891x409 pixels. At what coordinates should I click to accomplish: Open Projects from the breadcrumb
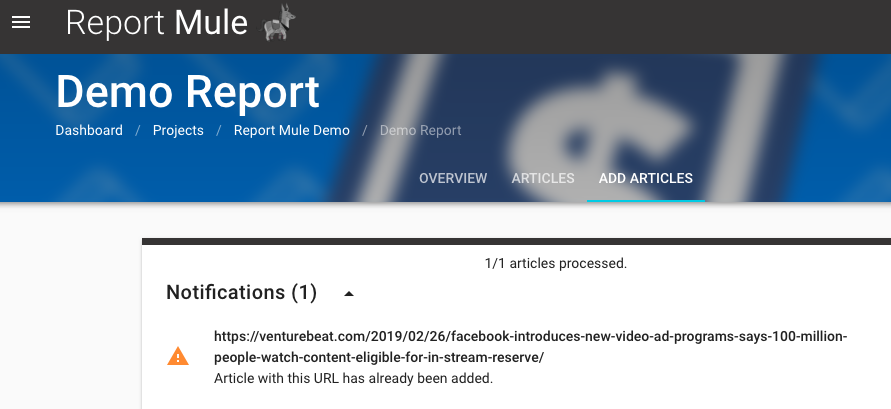(x=178, y=130)
